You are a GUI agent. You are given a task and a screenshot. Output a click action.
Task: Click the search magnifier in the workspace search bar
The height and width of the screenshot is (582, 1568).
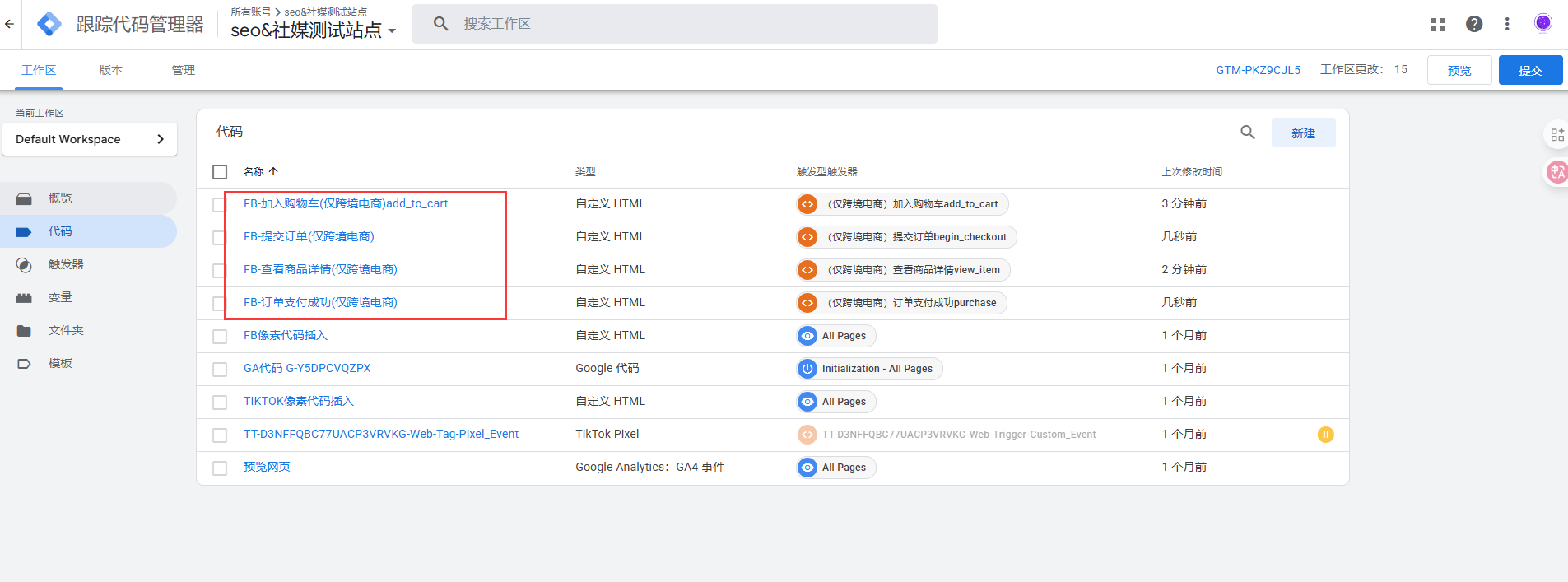point(441,24)
